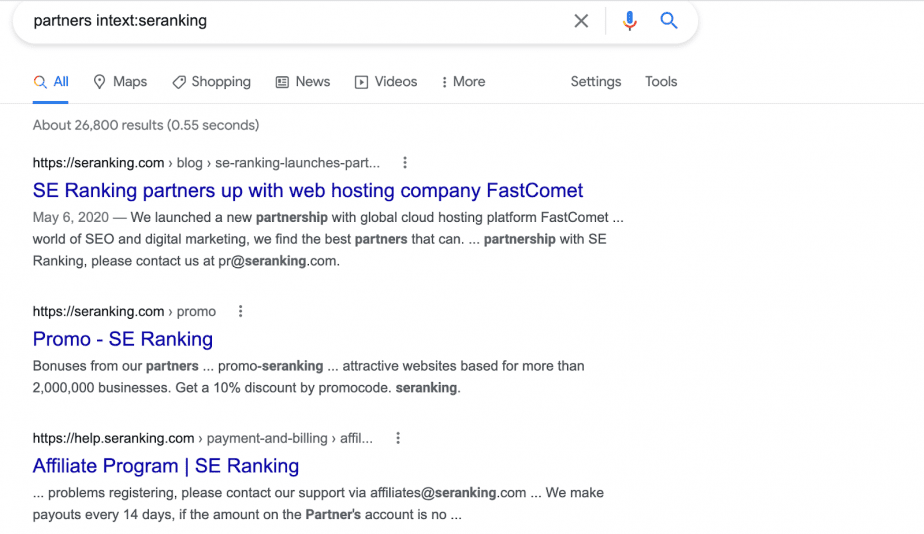The image size is (924, 534).
Task: Start voice search with the microphone icon
Action: point(629,21)
